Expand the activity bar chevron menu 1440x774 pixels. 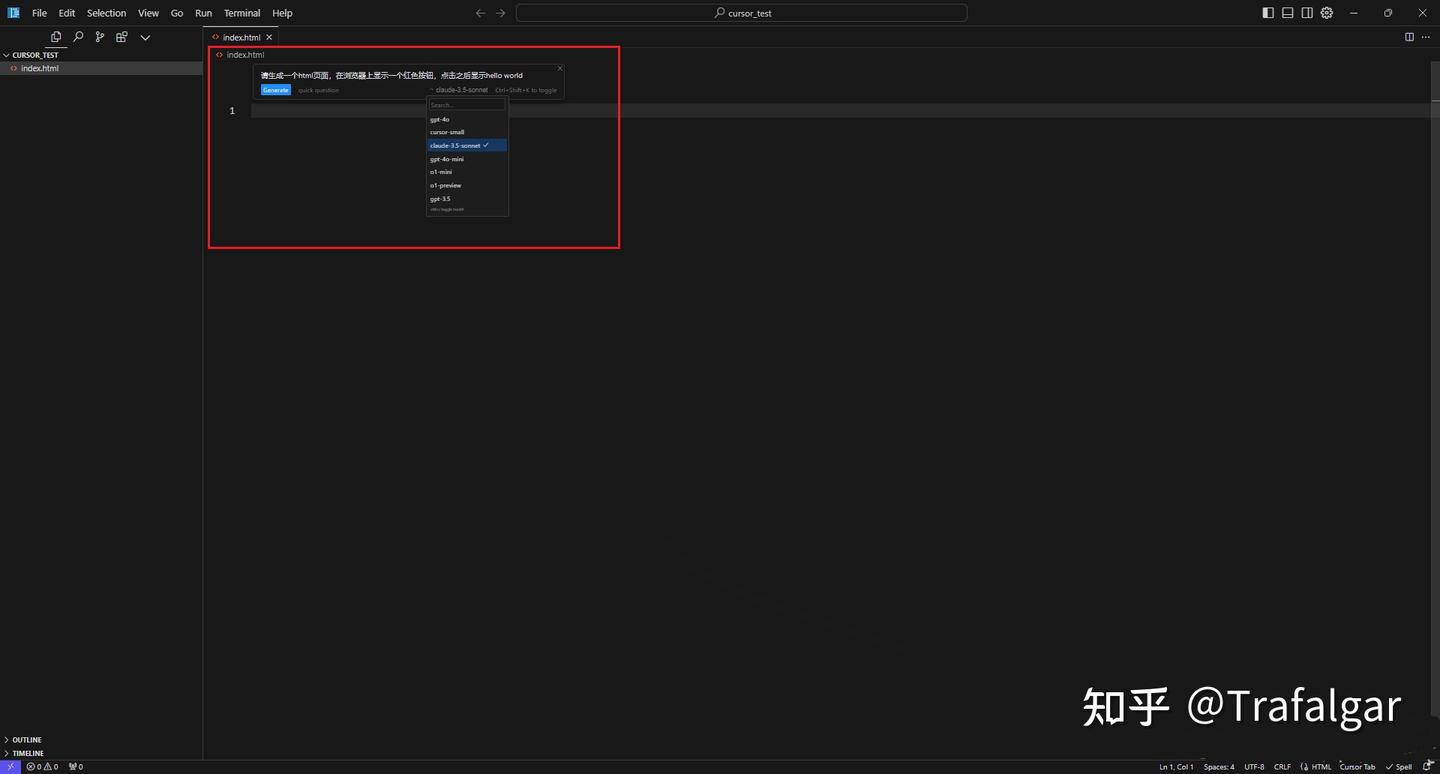coord(145,37)
